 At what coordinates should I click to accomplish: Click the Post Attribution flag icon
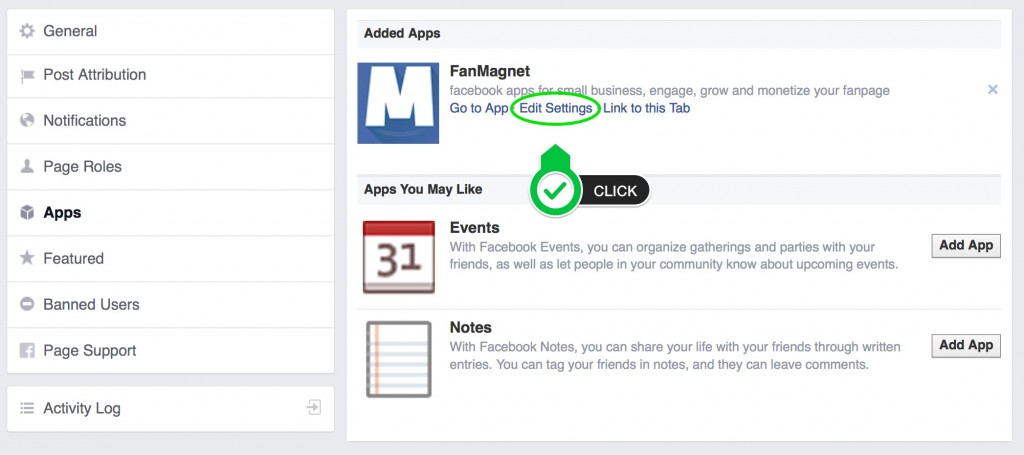pyautogui.click(x=27, y=76)
